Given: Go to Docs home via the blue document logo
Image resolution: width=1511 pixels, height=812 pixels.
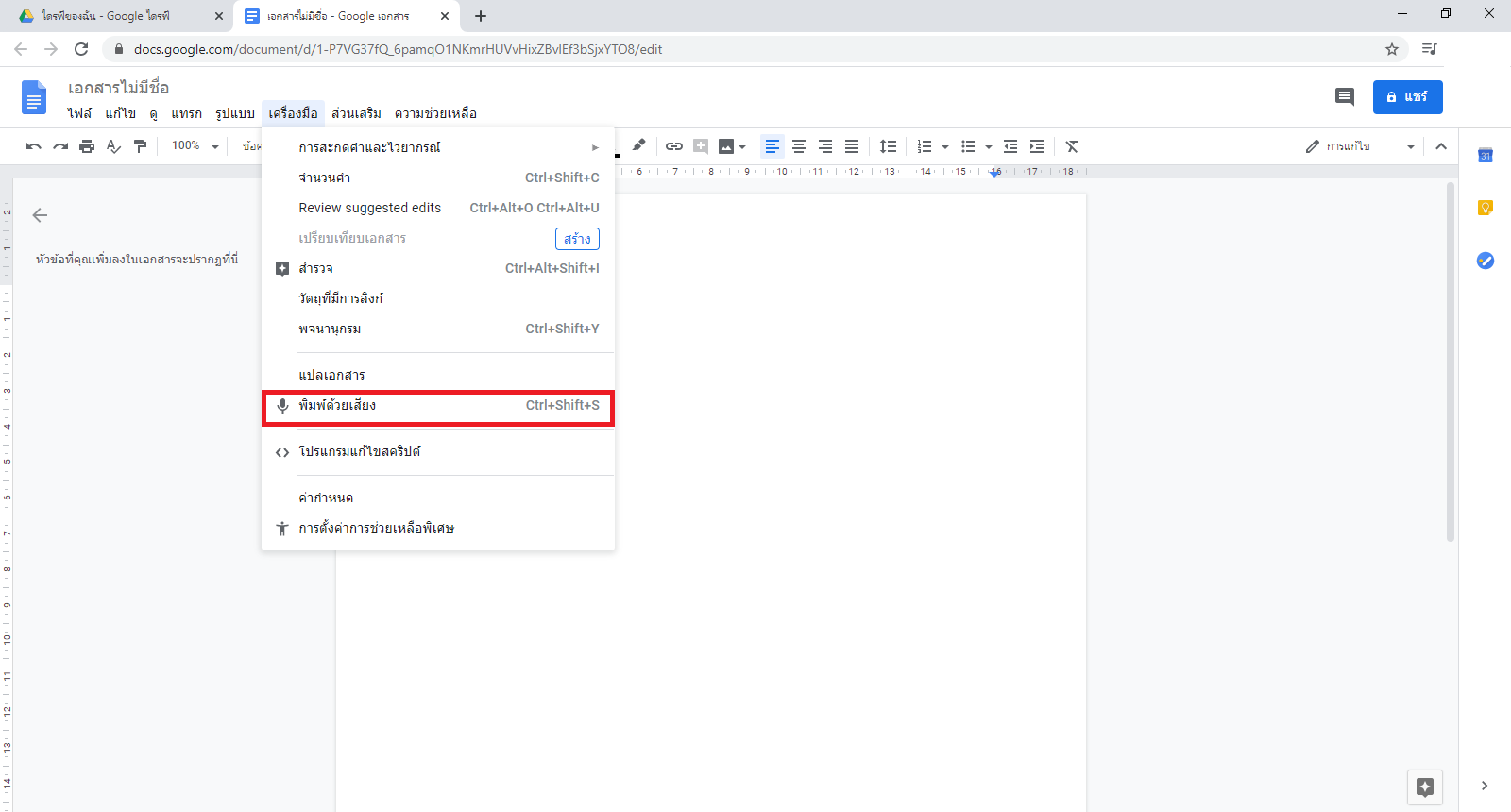Looking at the screenshot, I should 34,97.
